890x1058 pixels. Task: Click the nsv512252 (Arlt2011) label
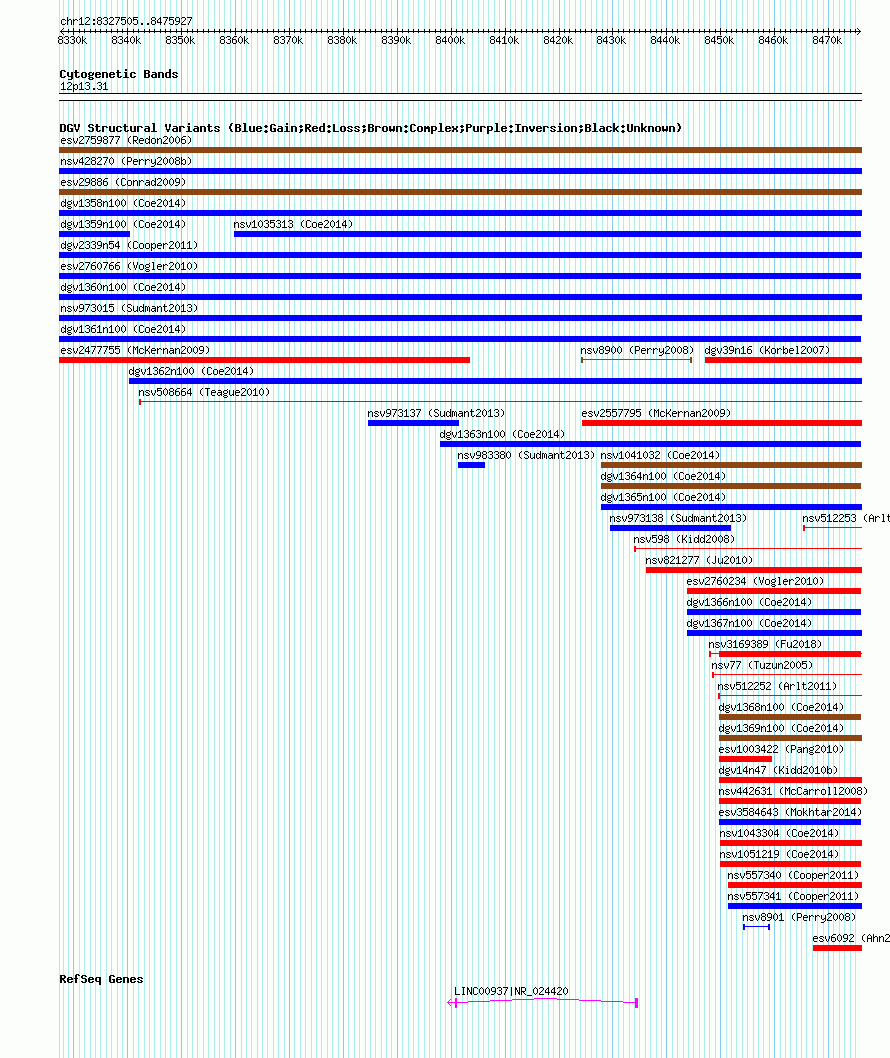pyautogui.click(x=777, y=686)
